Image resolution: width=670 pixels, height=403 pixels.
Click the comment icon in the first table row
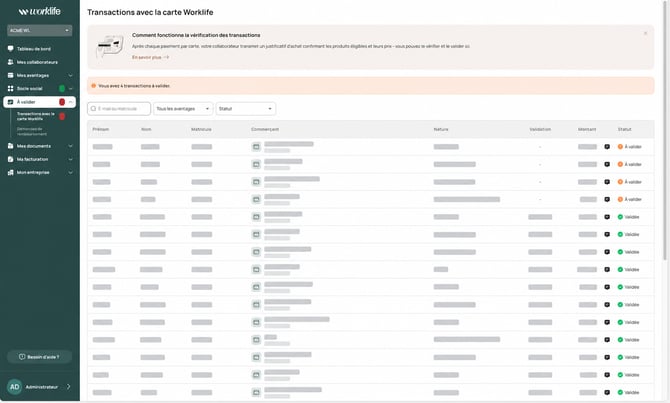(x=607, y=147)
